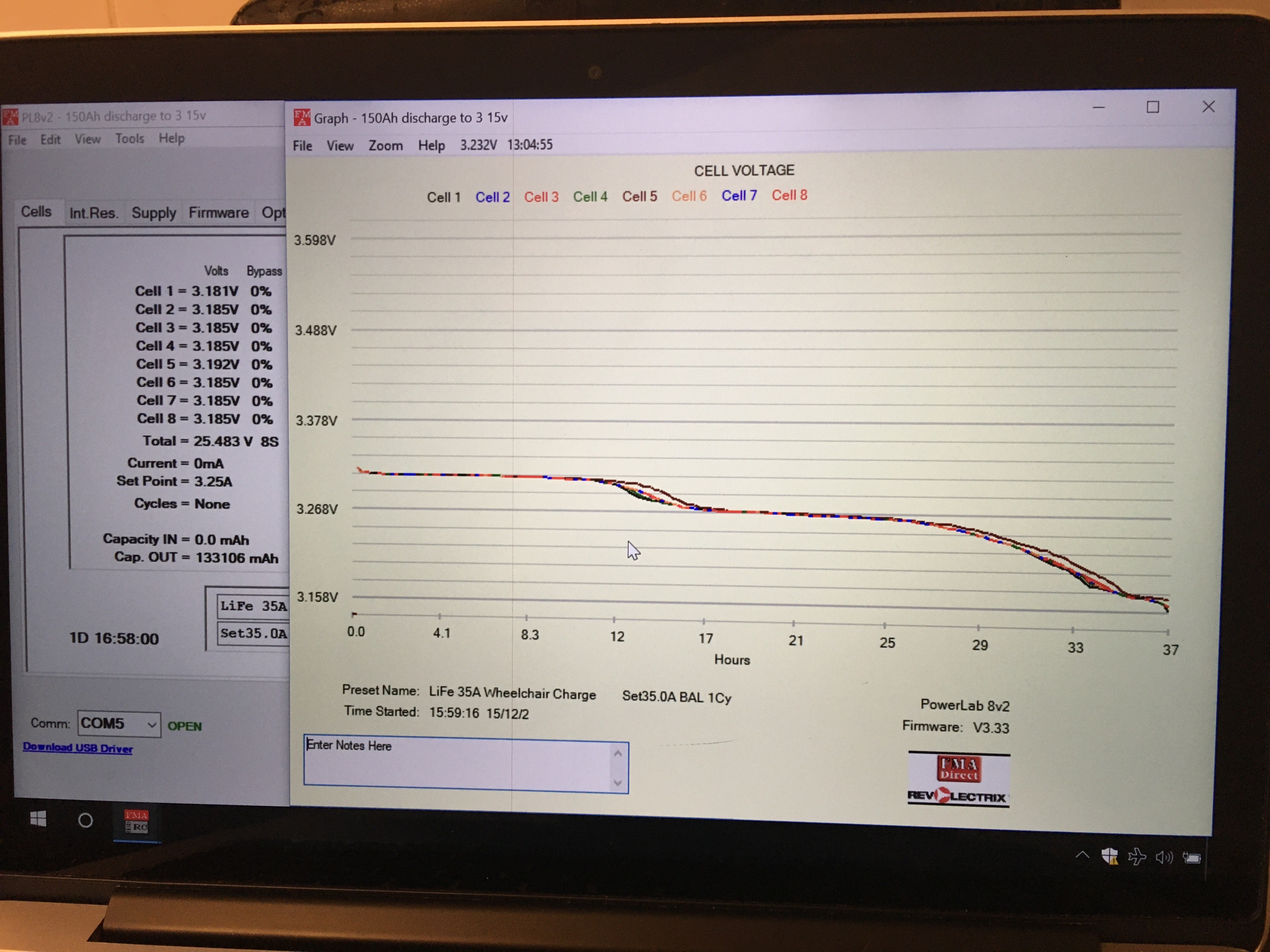Click notes box scroll down arrow
The width and height of the screenshot is (1270, 952).
point(618,783)
